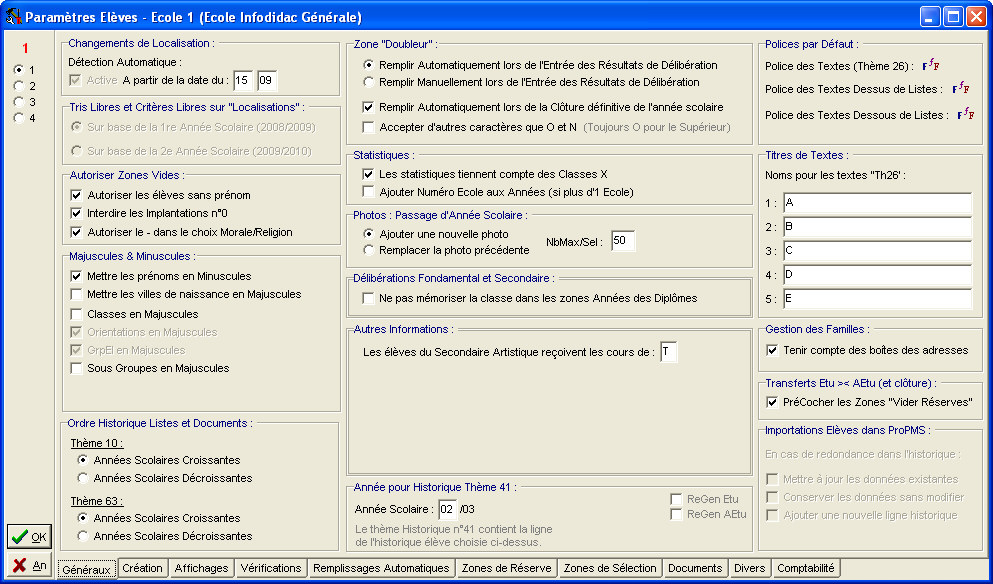Click text title field 3 containing C

coord(877,251)
